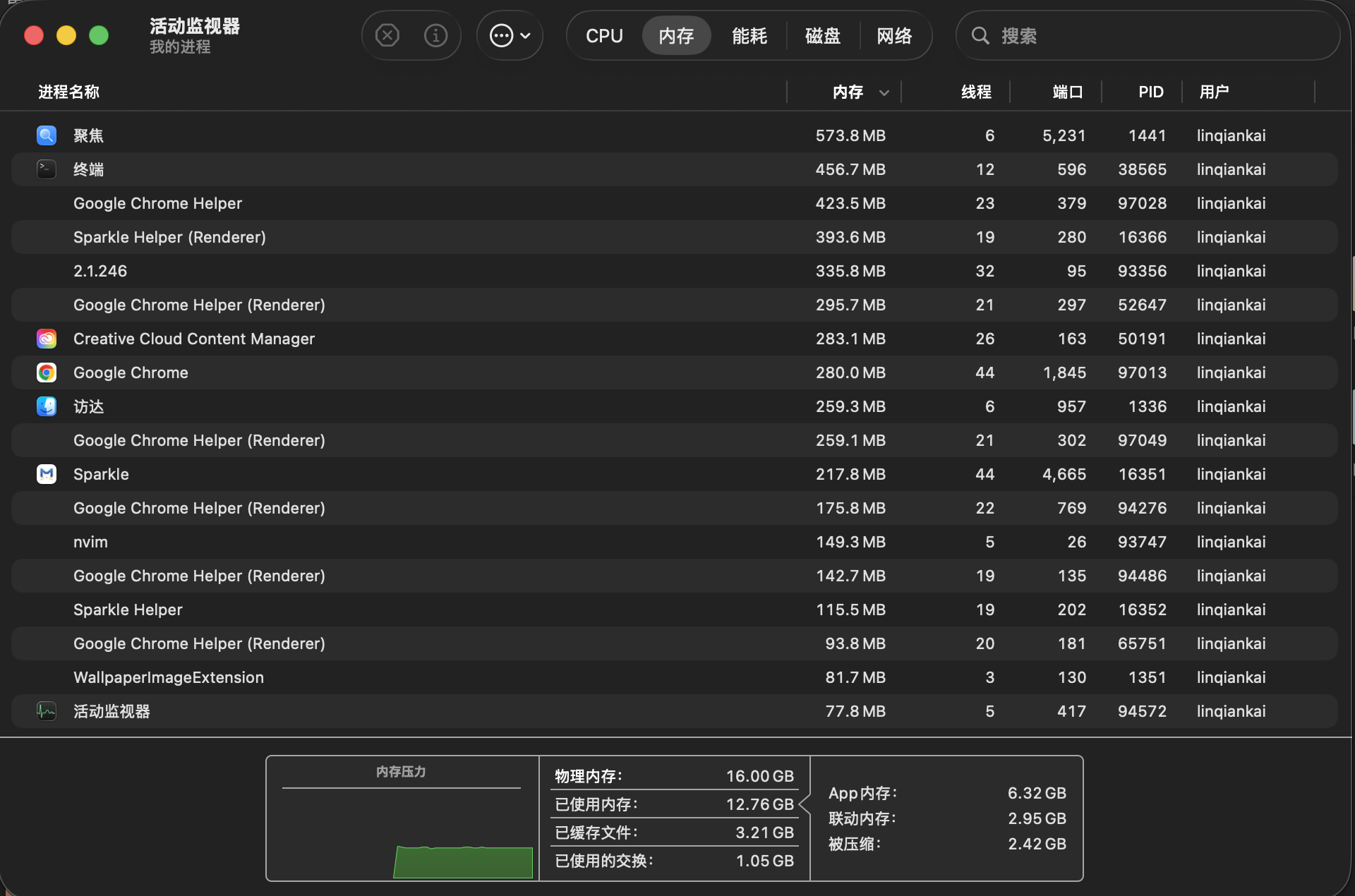Select Google Chrome Helper (Renderer) PID 94486
This screenshot has width=1355, height=896.
click(x=674, y=576)
